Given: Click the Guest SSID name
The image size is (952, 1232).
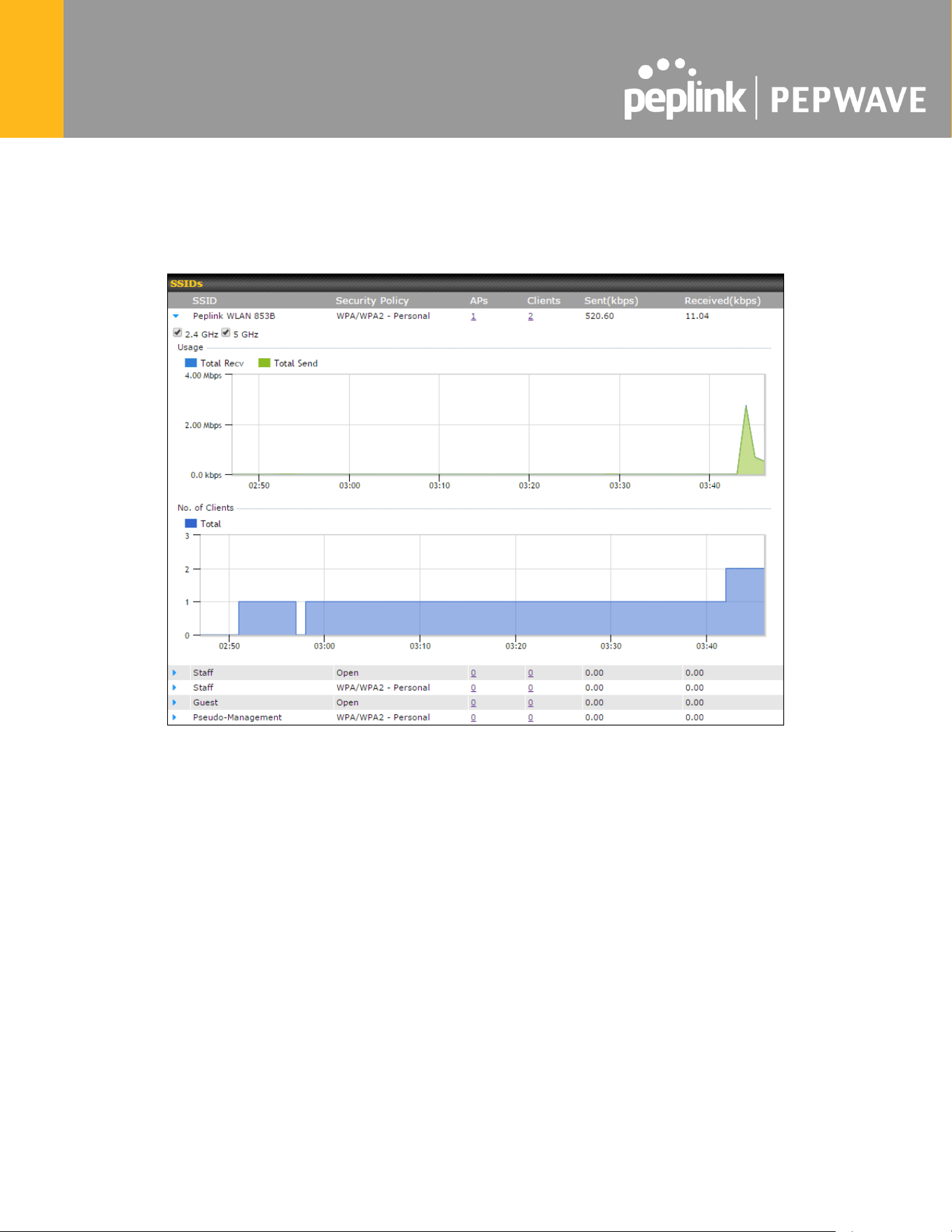Looking at the screenshot, I should pyautogui.click(x=205, y=702).
